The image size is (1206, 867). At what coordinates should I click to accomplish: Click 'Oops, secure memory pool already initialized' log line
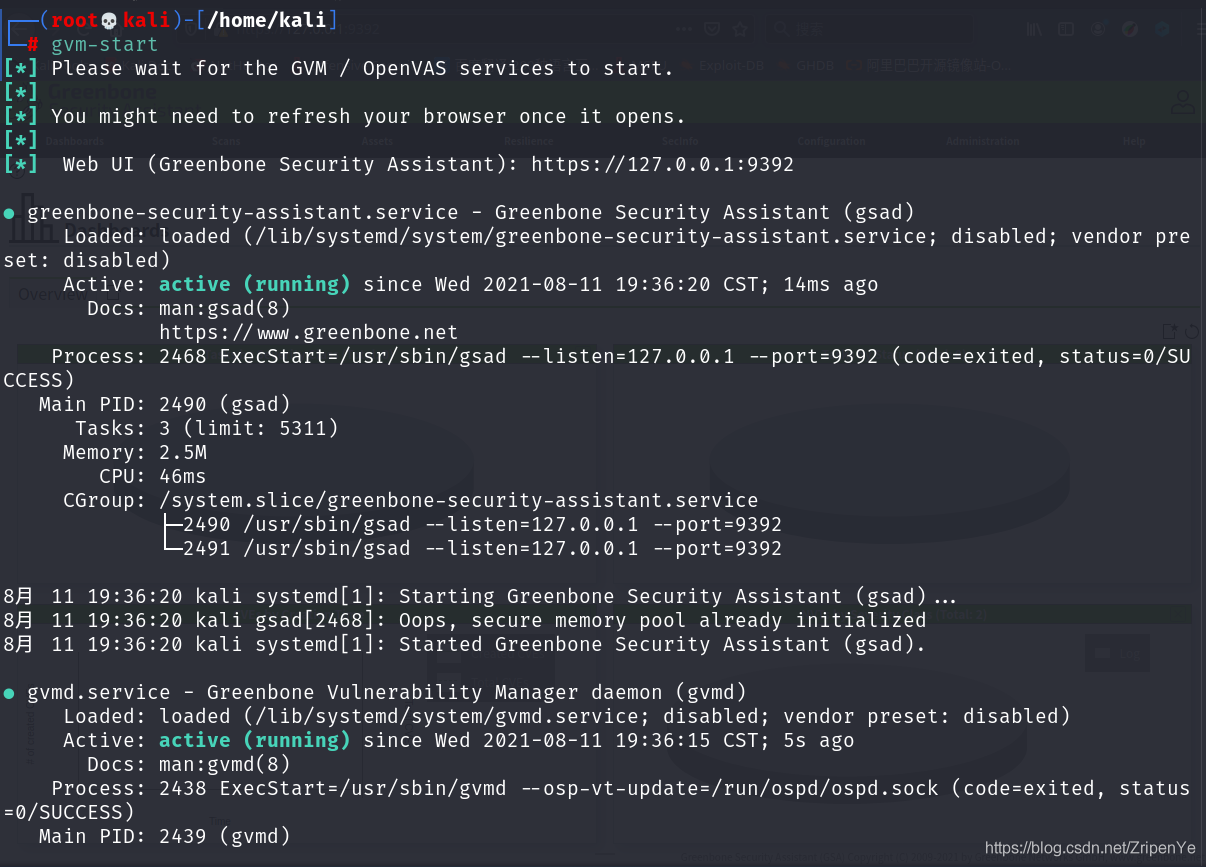[465, 620]
